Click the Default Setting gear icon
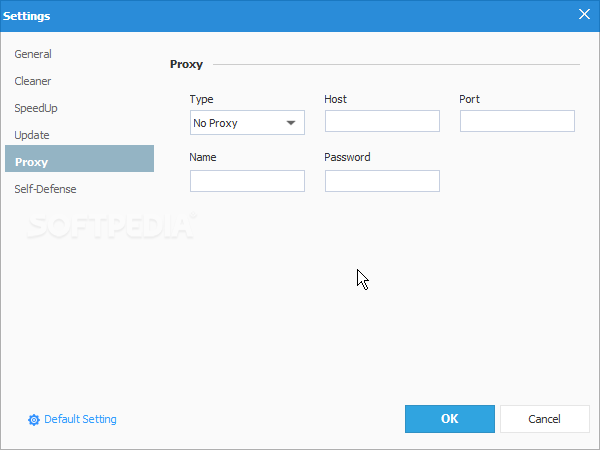 point(34,420)
